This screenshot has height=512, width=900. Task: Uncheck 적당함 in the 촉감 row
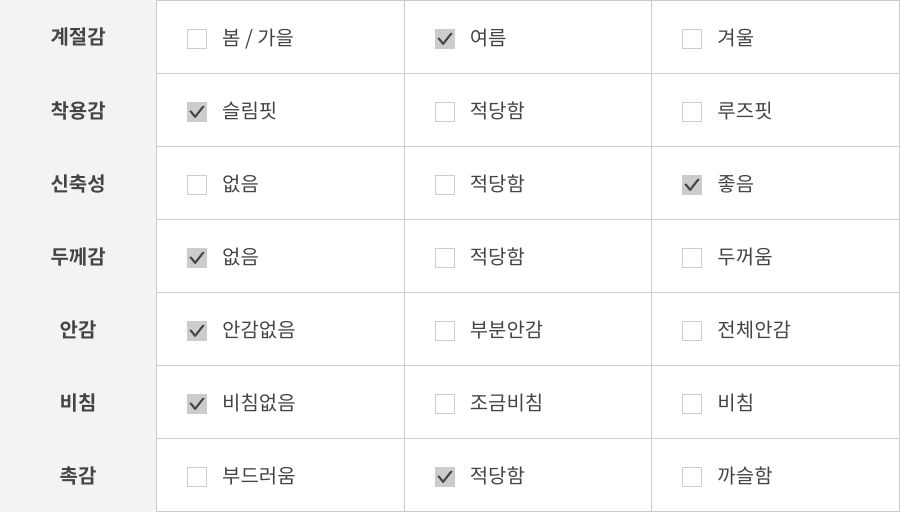(x=445, y=477)
